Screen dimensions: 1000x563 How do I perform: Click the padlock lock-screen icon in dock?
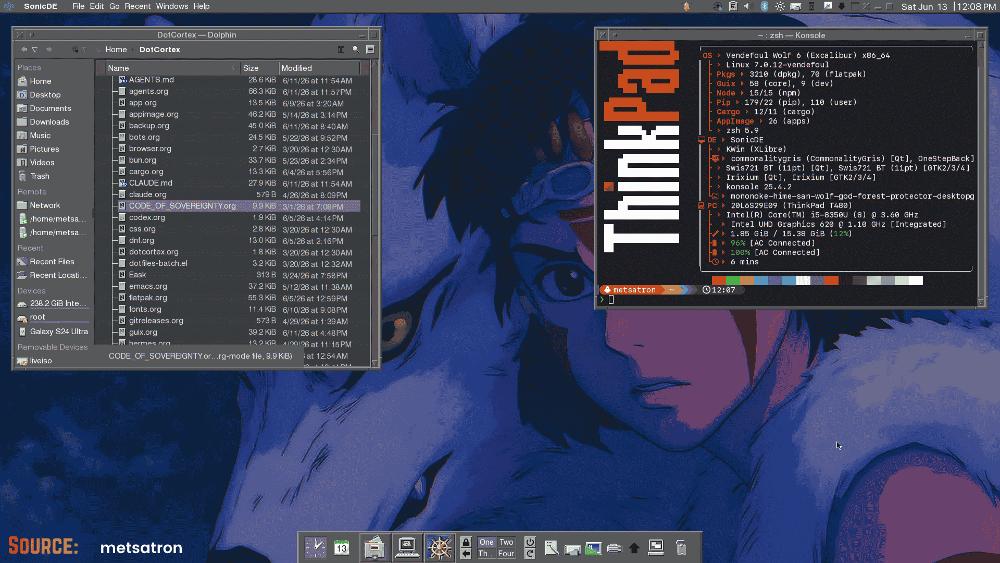tap(466, 541)
